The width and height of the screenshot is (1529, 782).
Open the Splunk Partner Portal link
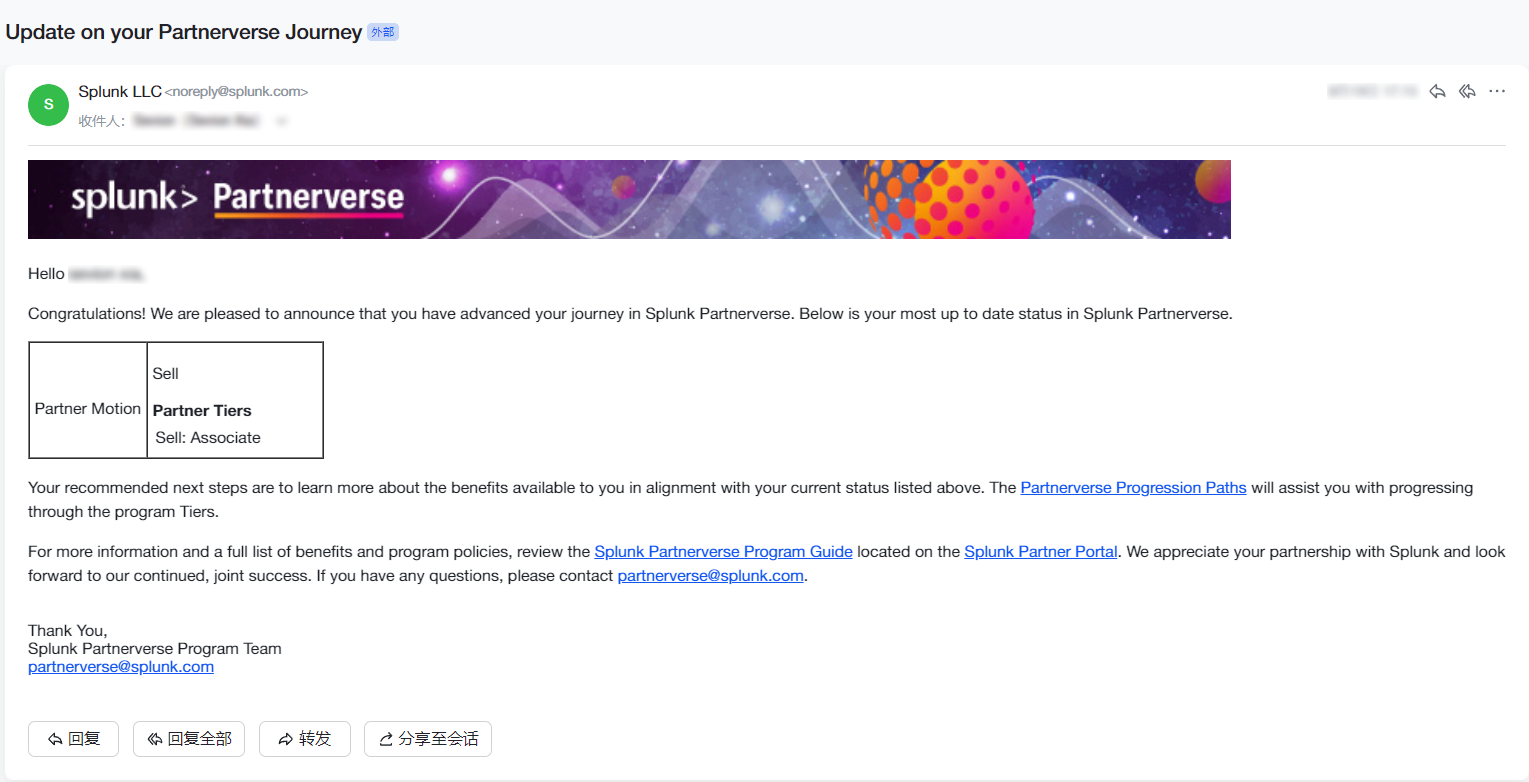point(1040,551)
